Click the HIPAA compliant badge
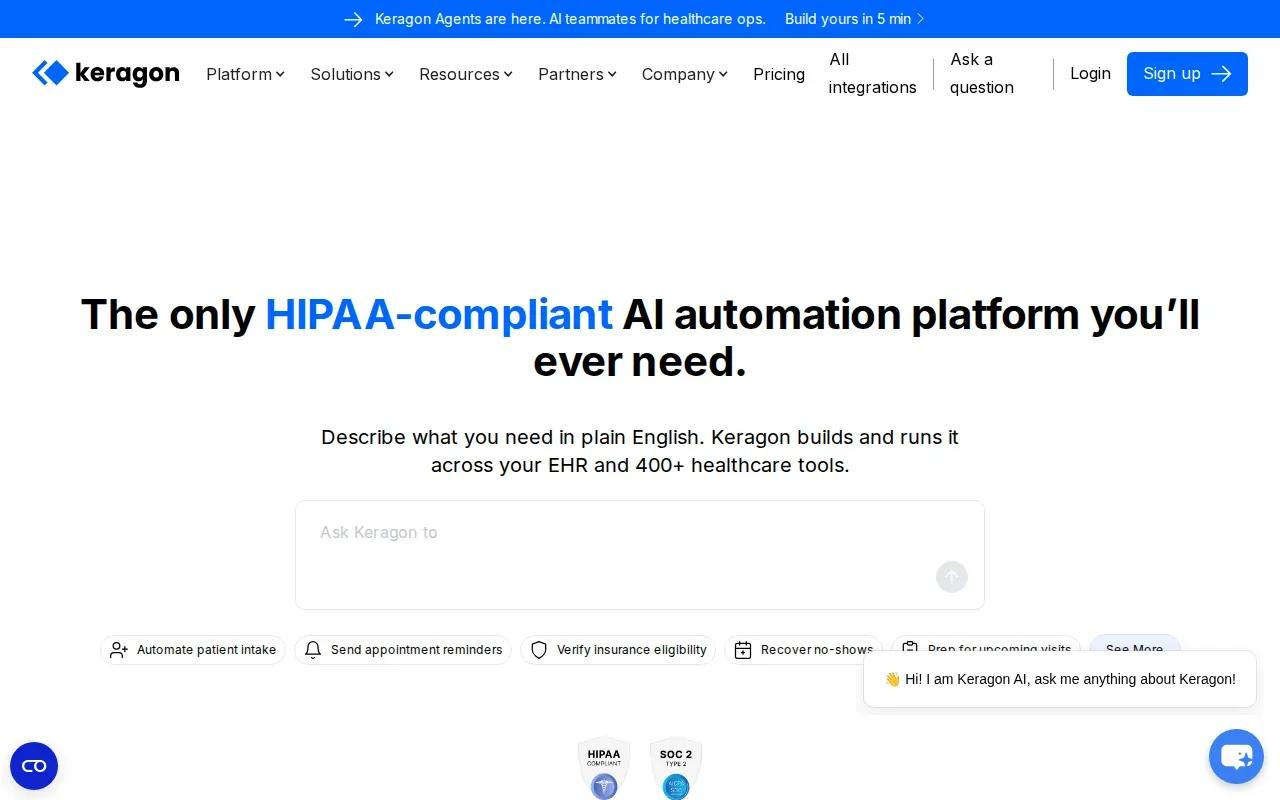The width and height of the screenshot is (1280, 800). click(x=604, y=769)
